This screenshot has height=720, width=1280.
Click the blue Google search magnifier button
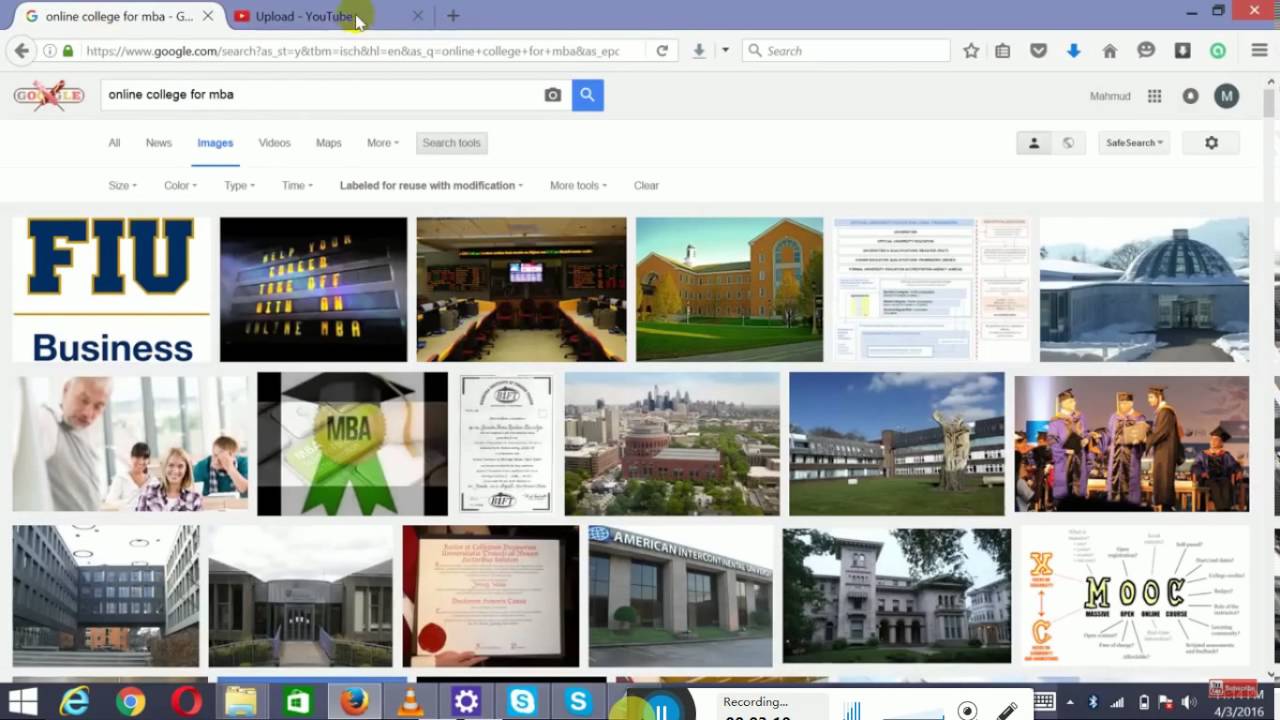coord(587,95)
